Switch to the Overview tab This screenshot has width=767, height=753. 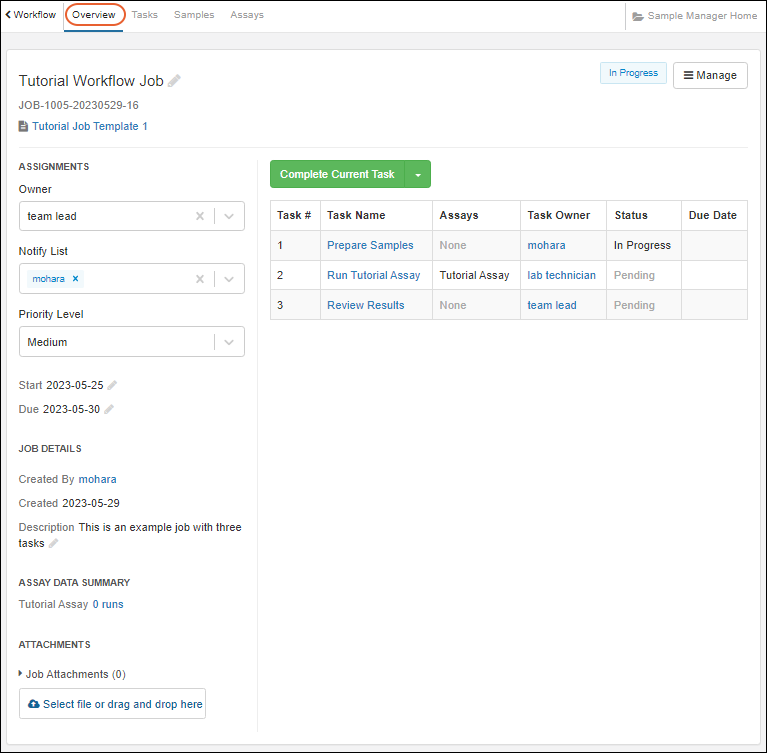pyautogui.click(x=94, y=15)
